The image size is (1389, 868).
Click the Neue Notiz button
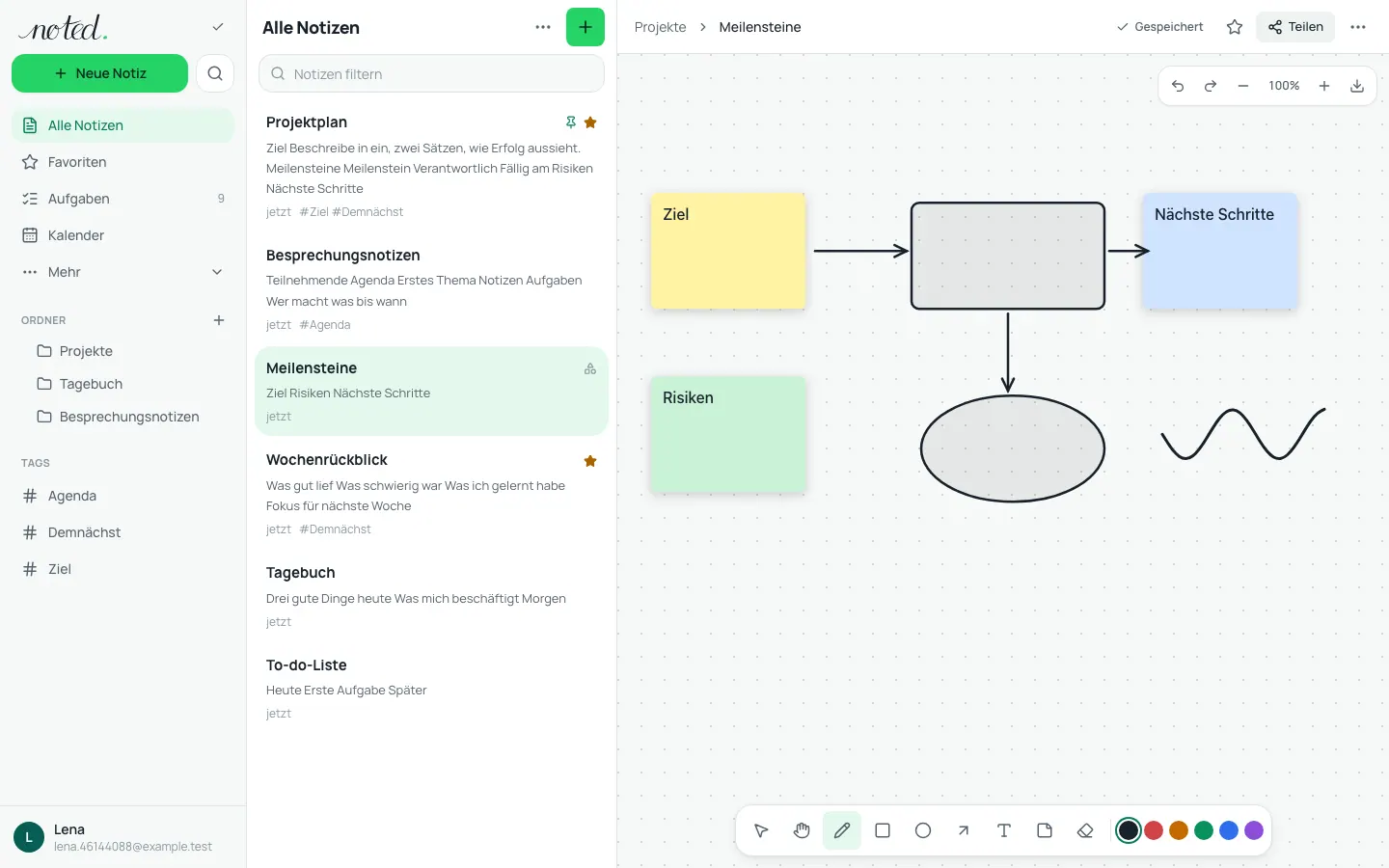[x=99, y=73]
